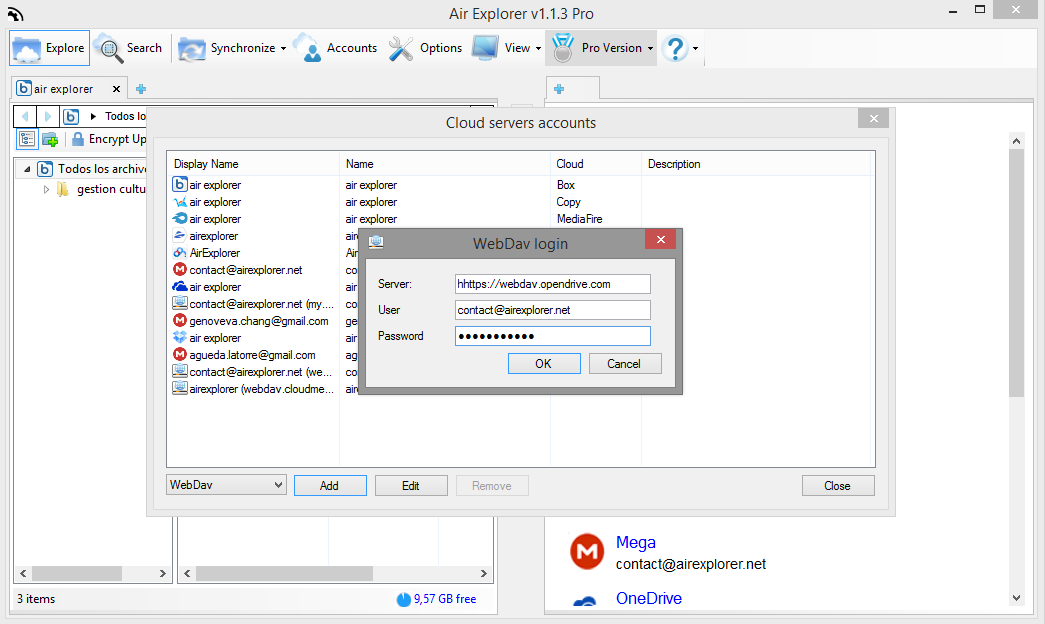Click the new folder icon with green plus
Image resolution: width=1045 pixels, height=624 pixels.
pos(50,139)
